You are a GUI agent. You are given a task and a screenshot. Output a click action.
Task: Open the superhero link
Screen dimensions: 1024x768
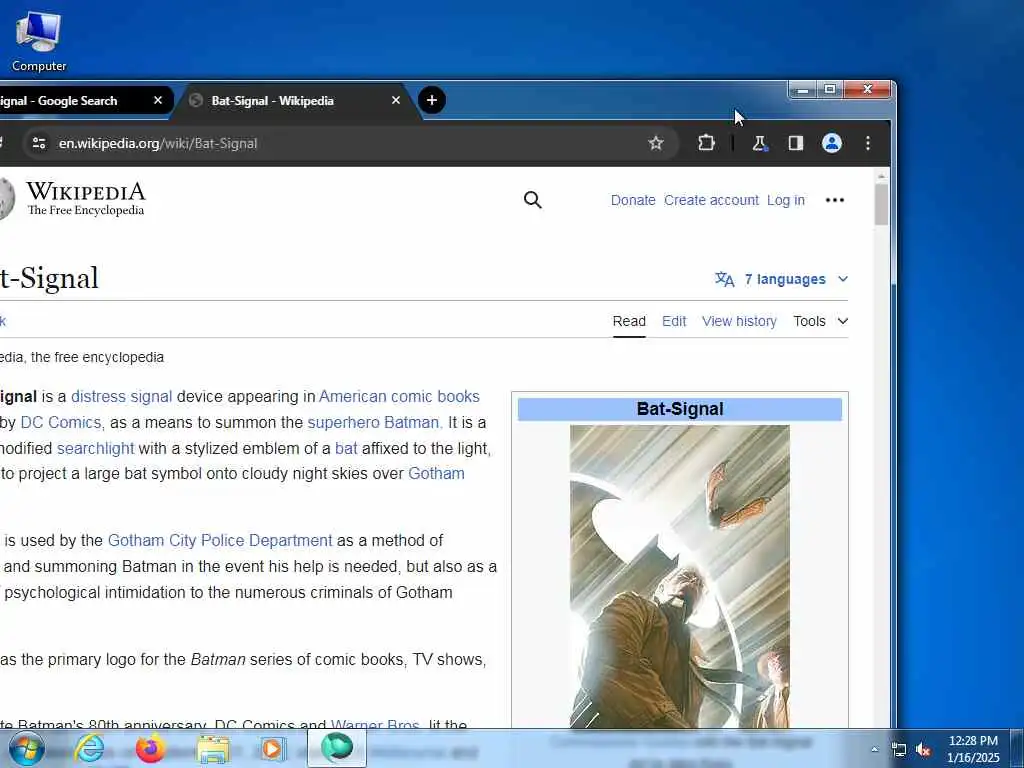343,423
